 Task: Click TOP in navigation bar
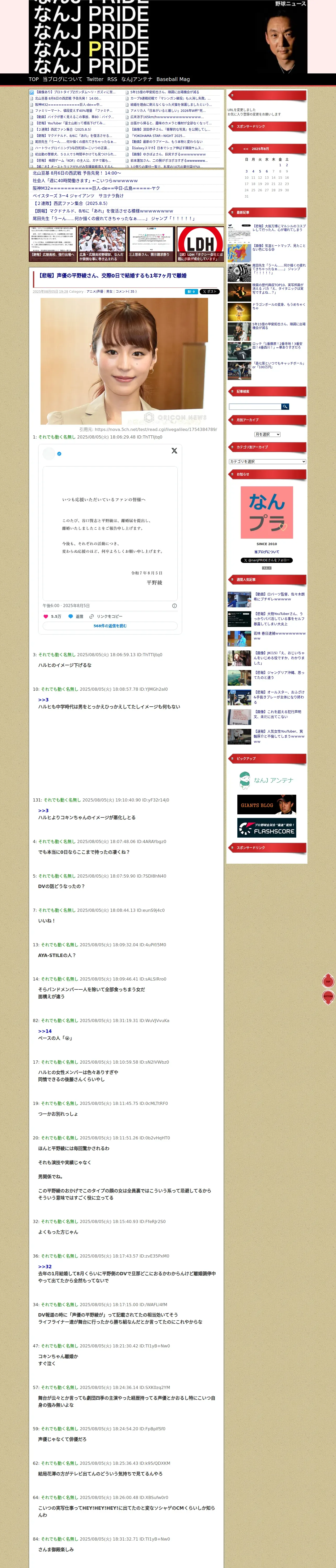point(33,79)
